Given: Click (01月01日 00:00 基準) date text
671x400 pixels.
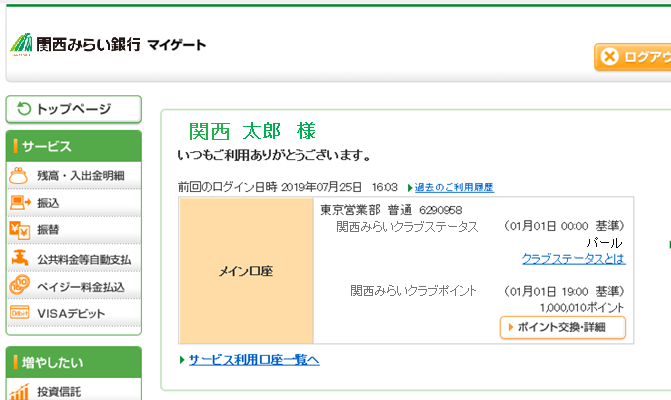Looking at the screenshot, I should click(563, 226).
